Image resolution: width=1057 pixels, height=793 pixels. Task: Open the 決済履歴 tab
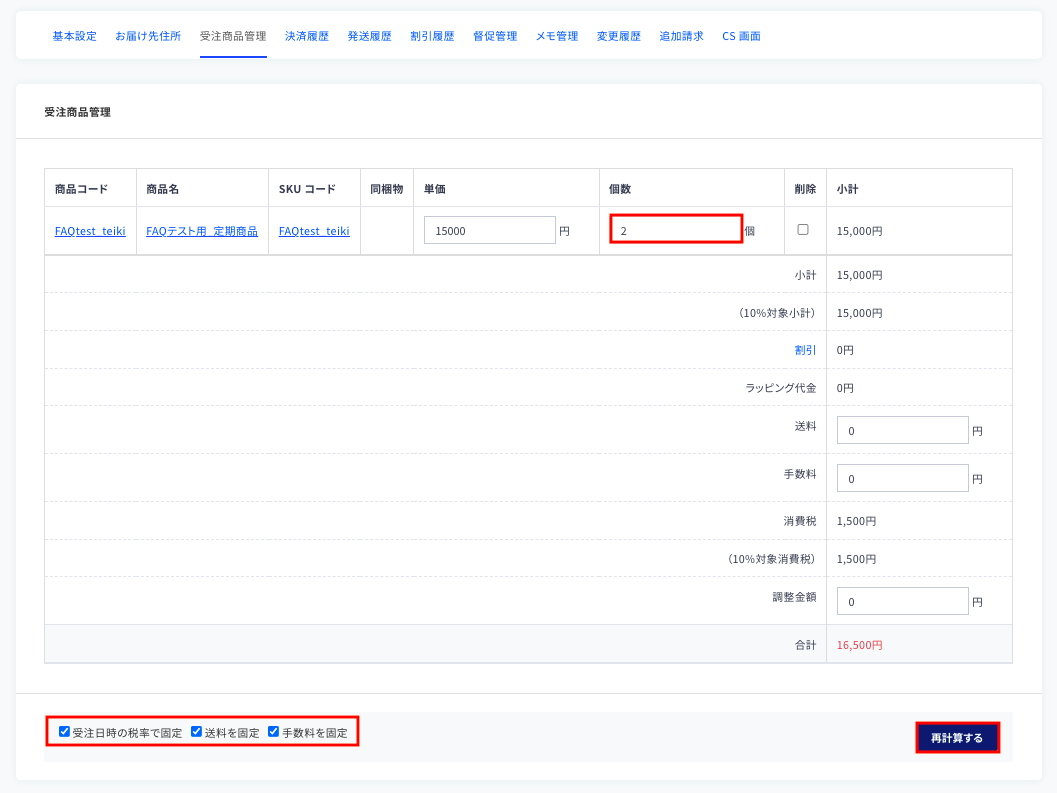(x=307, y=36)
